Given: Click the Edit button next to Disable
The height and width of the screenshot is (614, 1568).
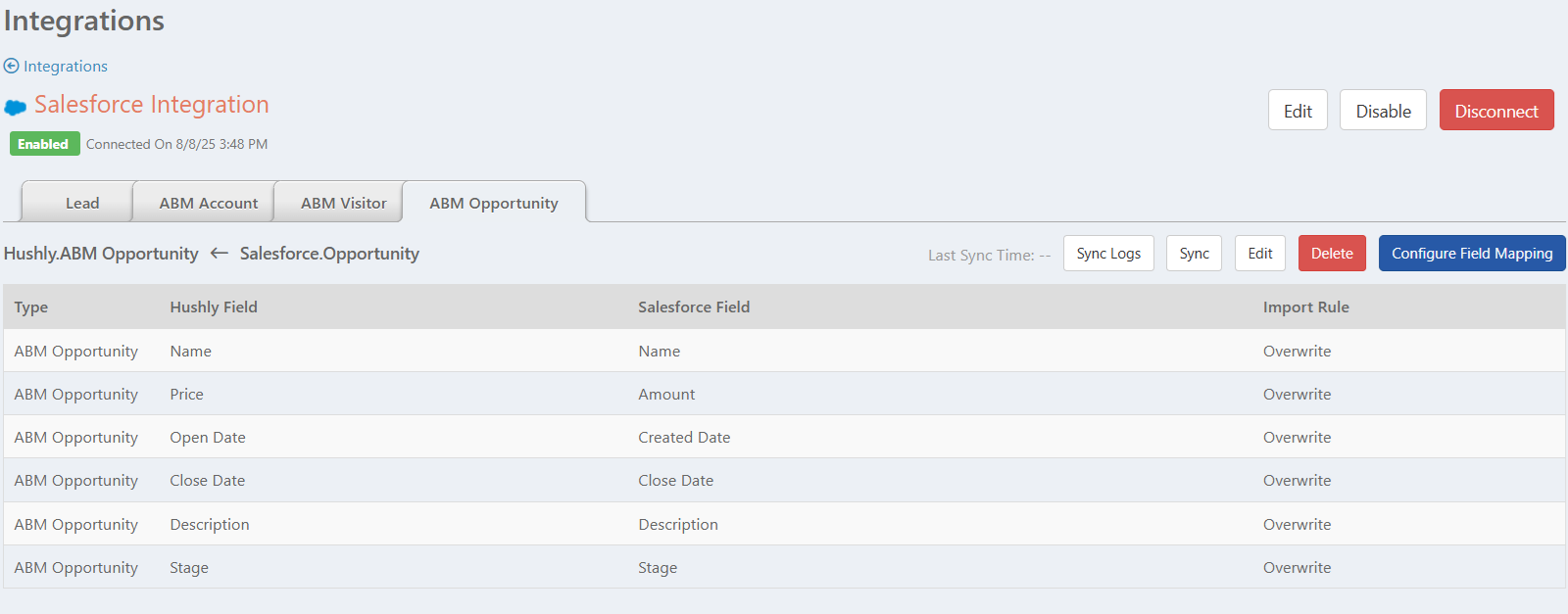Looking at the screenshot, I should click(x=1298, y=111).
